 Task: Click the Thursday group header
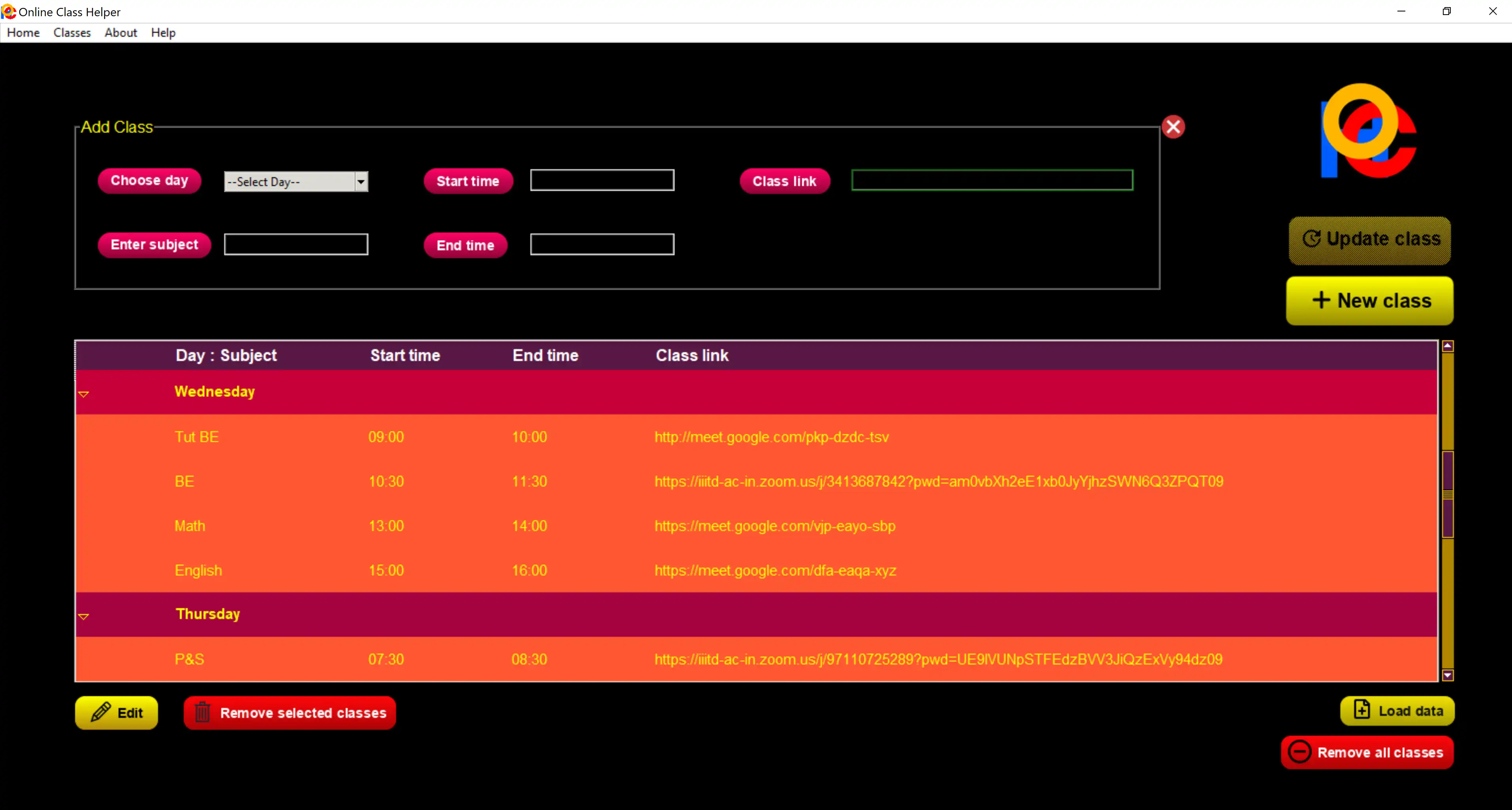click(x=756, y=614)
